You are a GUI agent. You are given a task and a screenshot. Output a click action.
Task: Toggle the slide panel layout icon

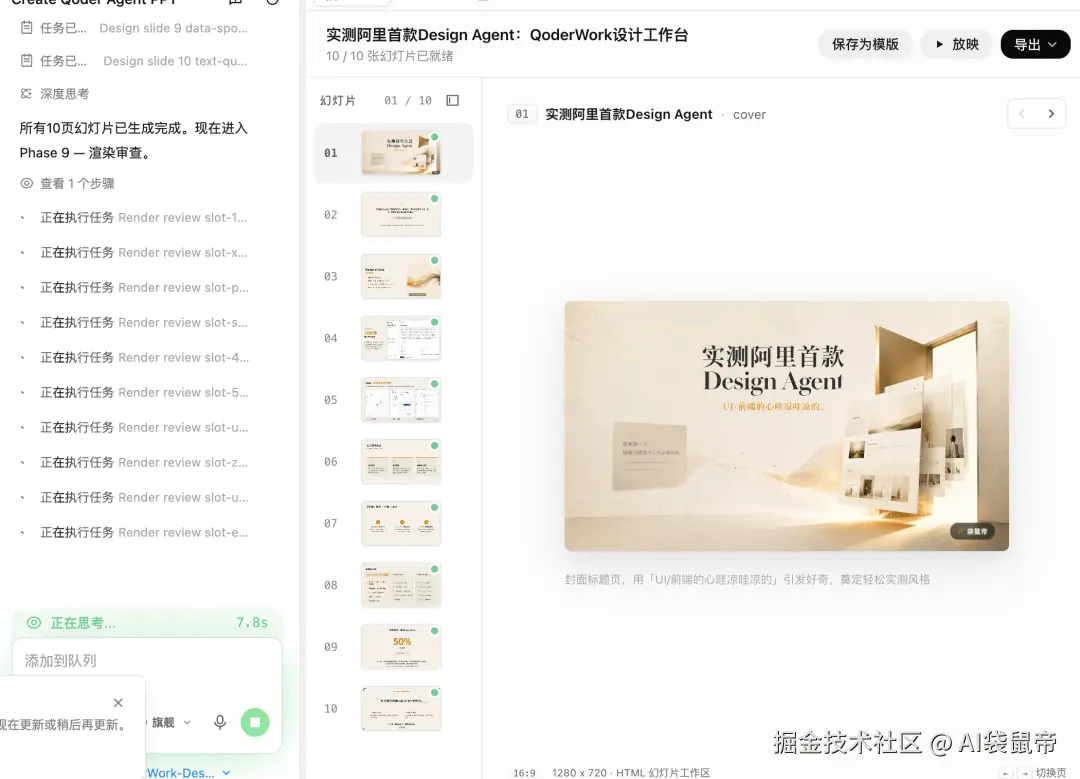(453, 101)
